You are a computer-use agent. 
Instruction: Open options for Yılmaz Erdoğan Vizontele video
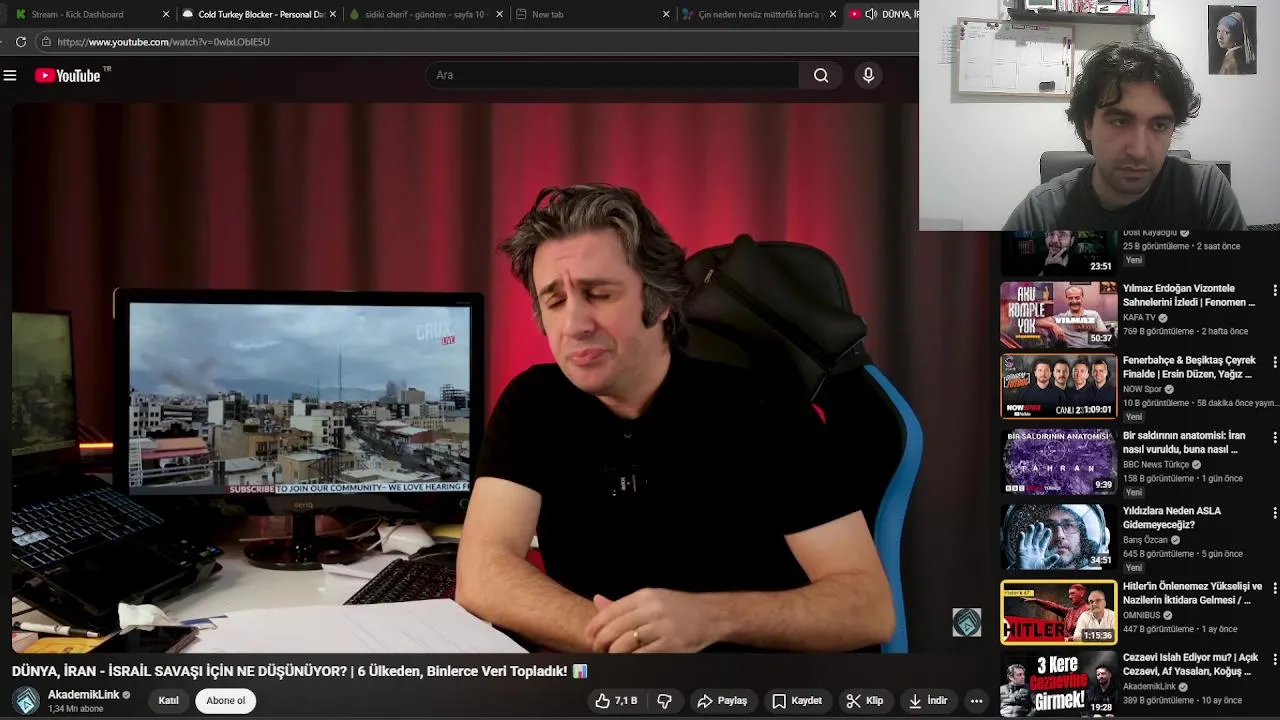pyautogui.click(x=1274, y=290)
